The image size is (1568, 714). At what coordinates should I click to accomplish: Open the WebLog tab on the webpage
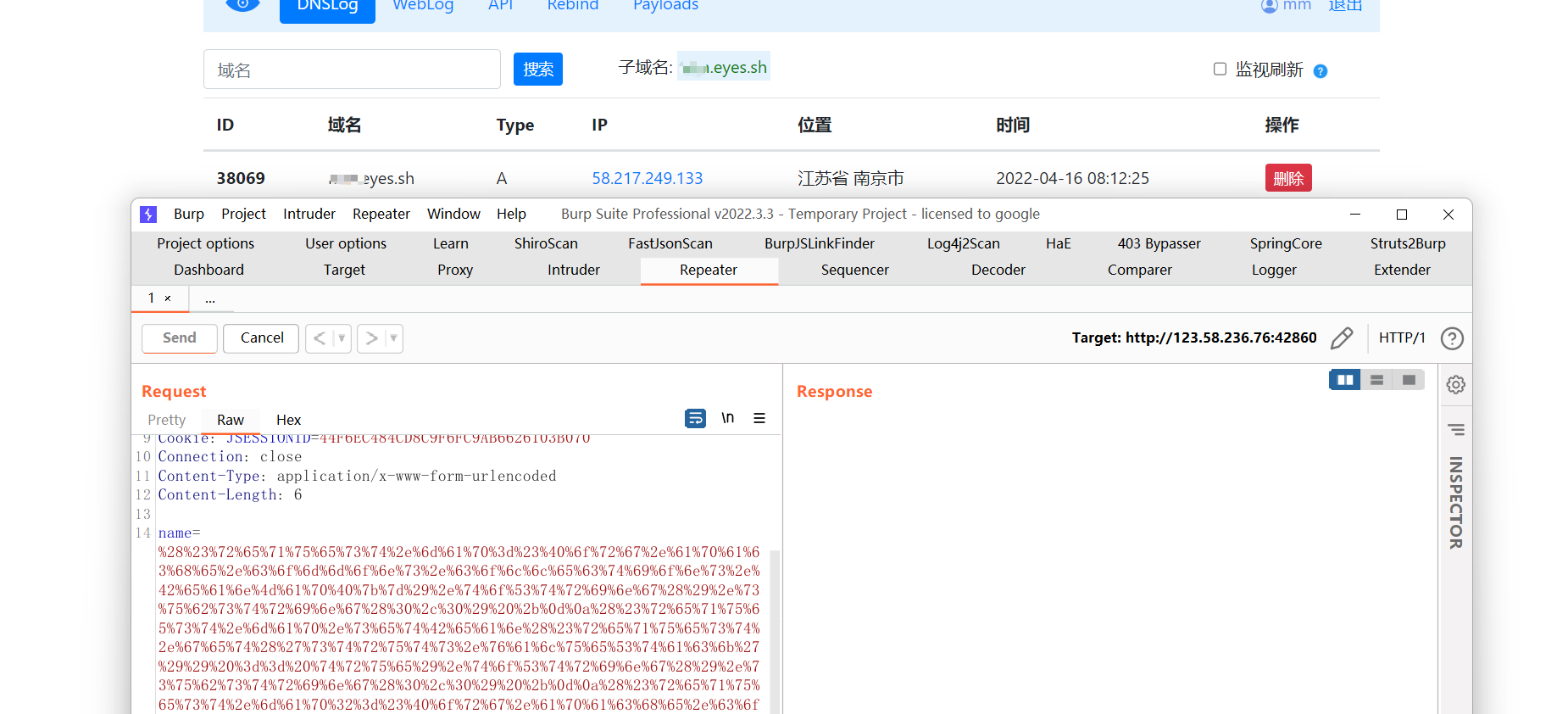423,6
